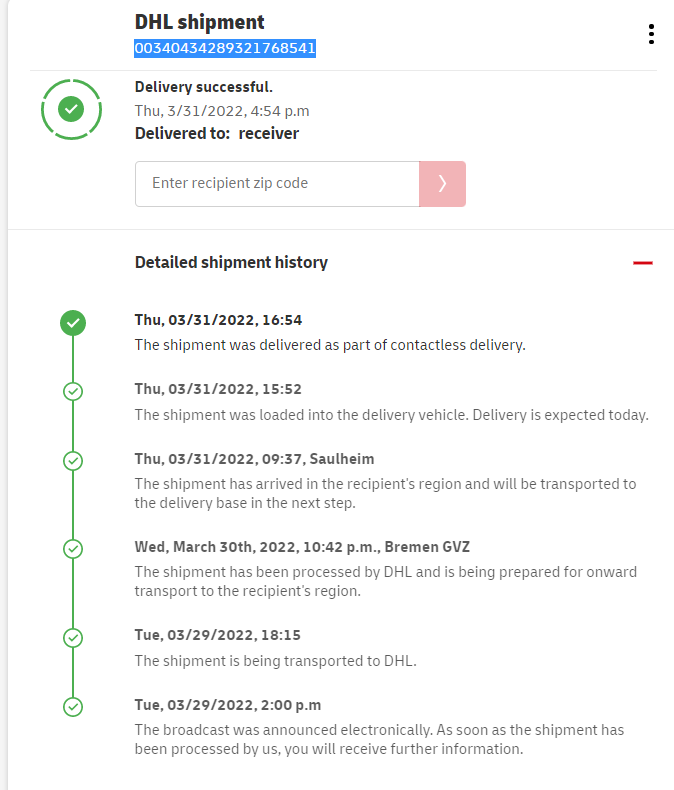The image size is (674, 790).
Task: Click the 18:15 transport step checkmark
Action: click(73, 637)
